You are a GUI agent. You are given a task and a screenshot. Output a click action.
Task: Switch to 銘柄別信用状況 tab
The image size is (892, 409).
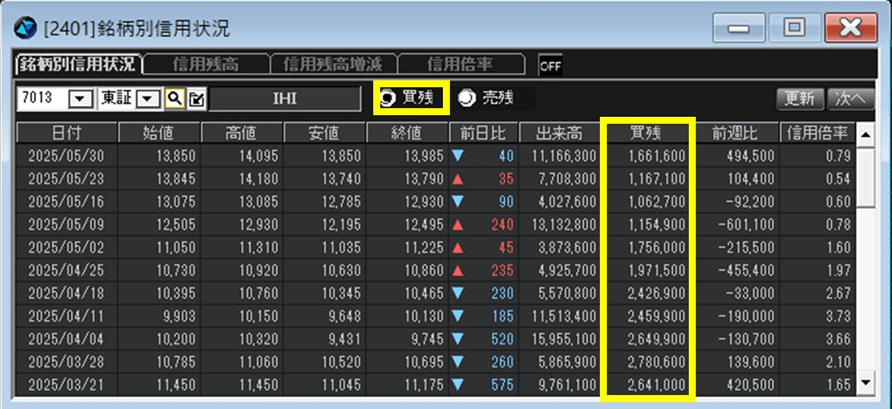78,64
